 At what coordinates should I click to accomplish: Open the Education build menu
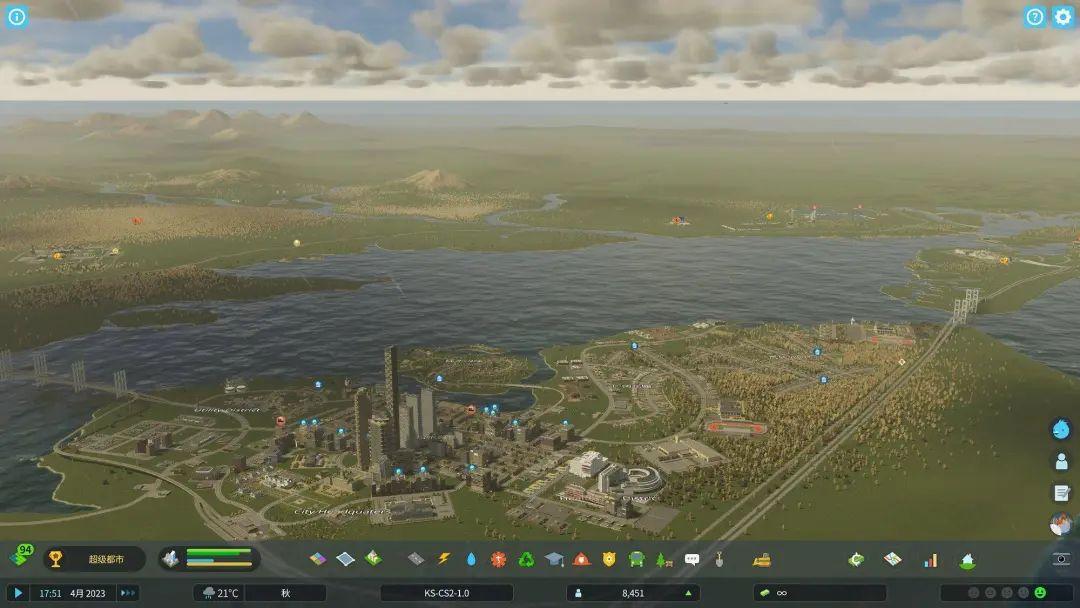point(554,559)
